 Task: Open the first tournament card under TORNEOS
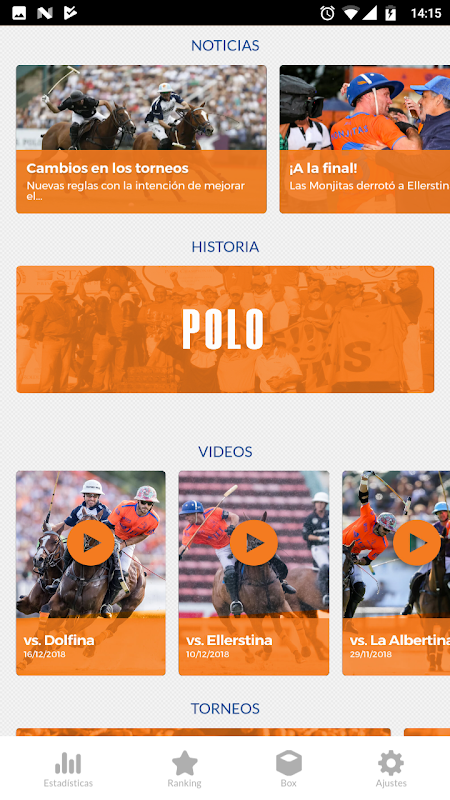(204, 732)
